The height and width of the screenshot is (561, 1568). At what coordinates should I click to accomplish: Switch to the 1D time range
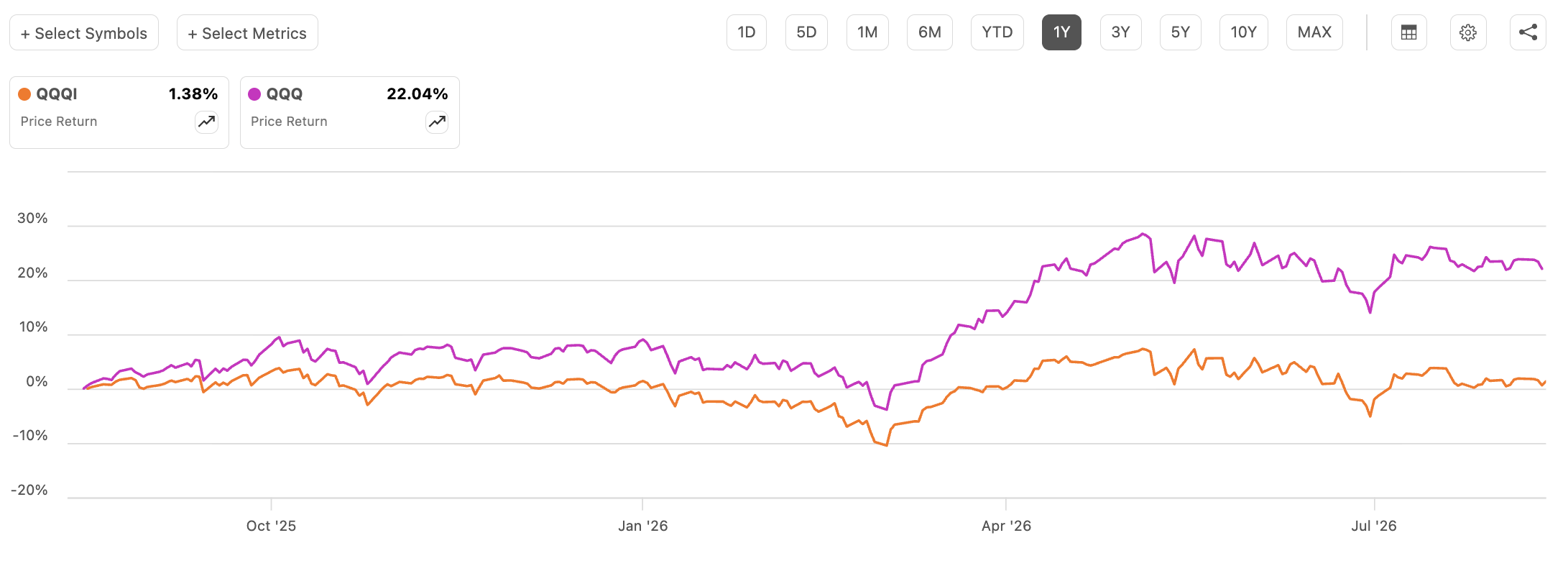pyautogui.click(x=747, y=32)
